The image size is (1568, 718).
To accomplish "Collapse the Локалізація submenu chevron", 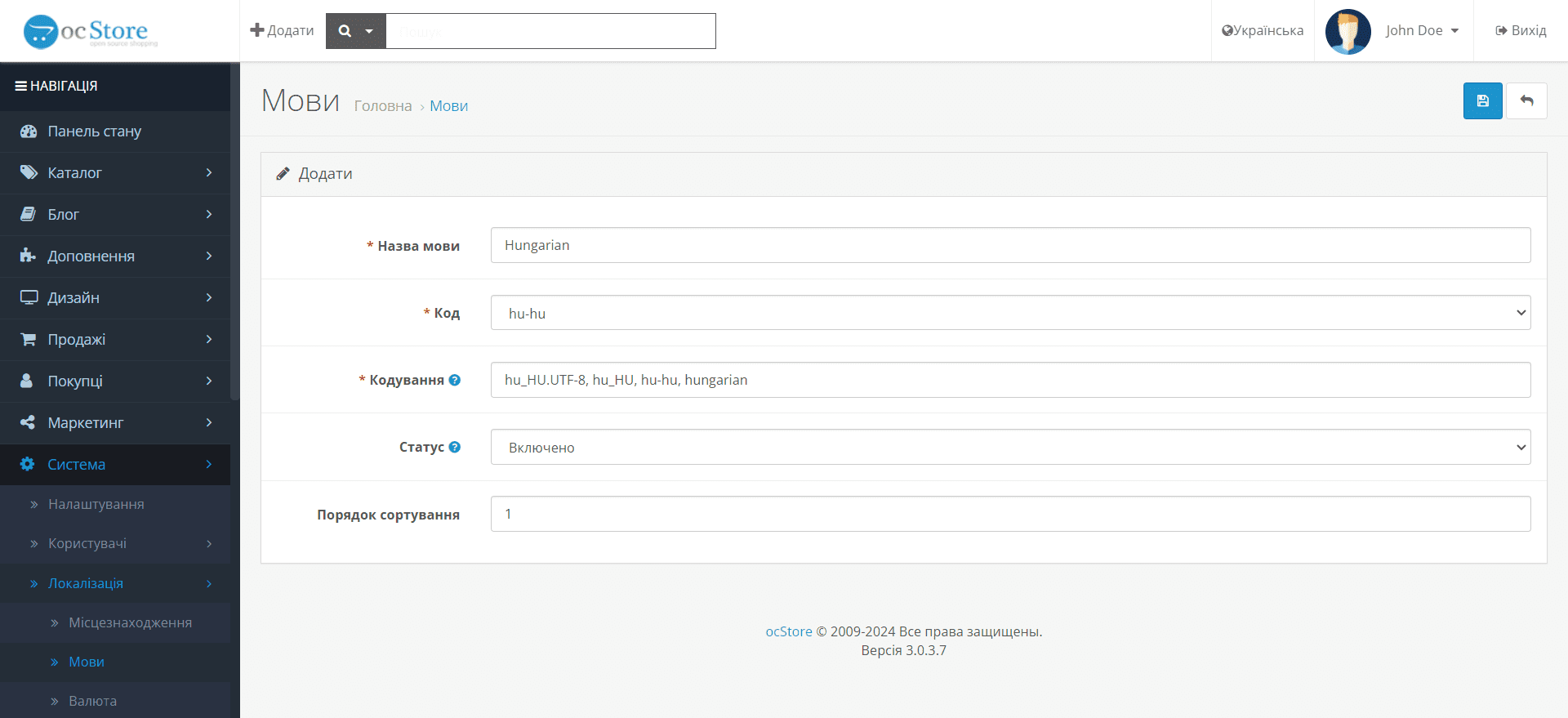I will pyautogui.click(x=209, y=583).
